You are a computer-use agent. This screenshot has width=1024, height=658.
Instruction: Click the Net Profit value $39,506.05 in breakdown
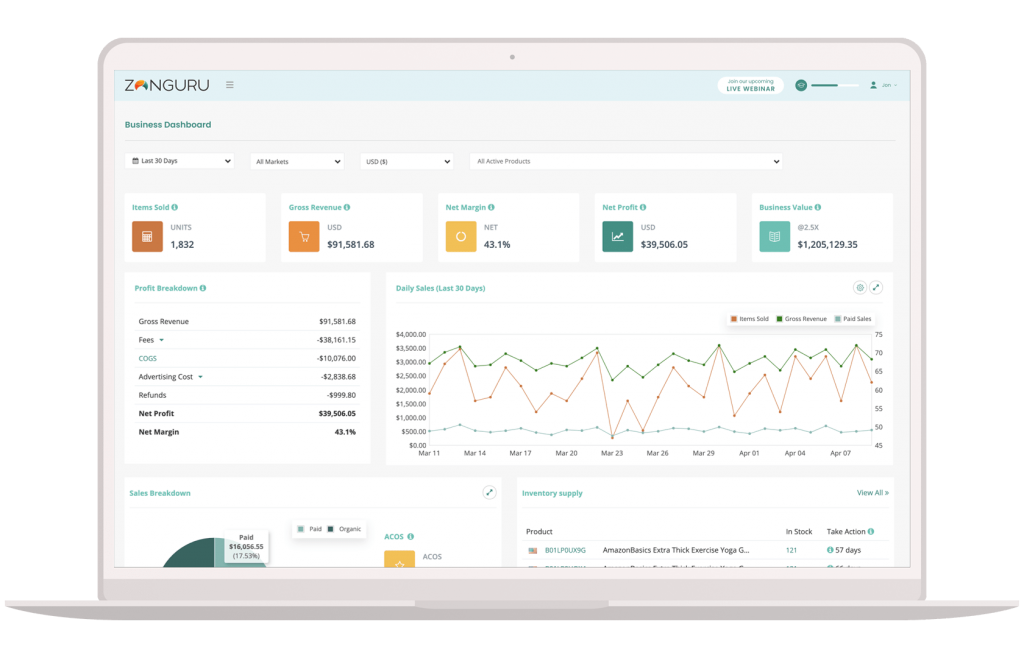pyautogui.click(x=337, y=414)
